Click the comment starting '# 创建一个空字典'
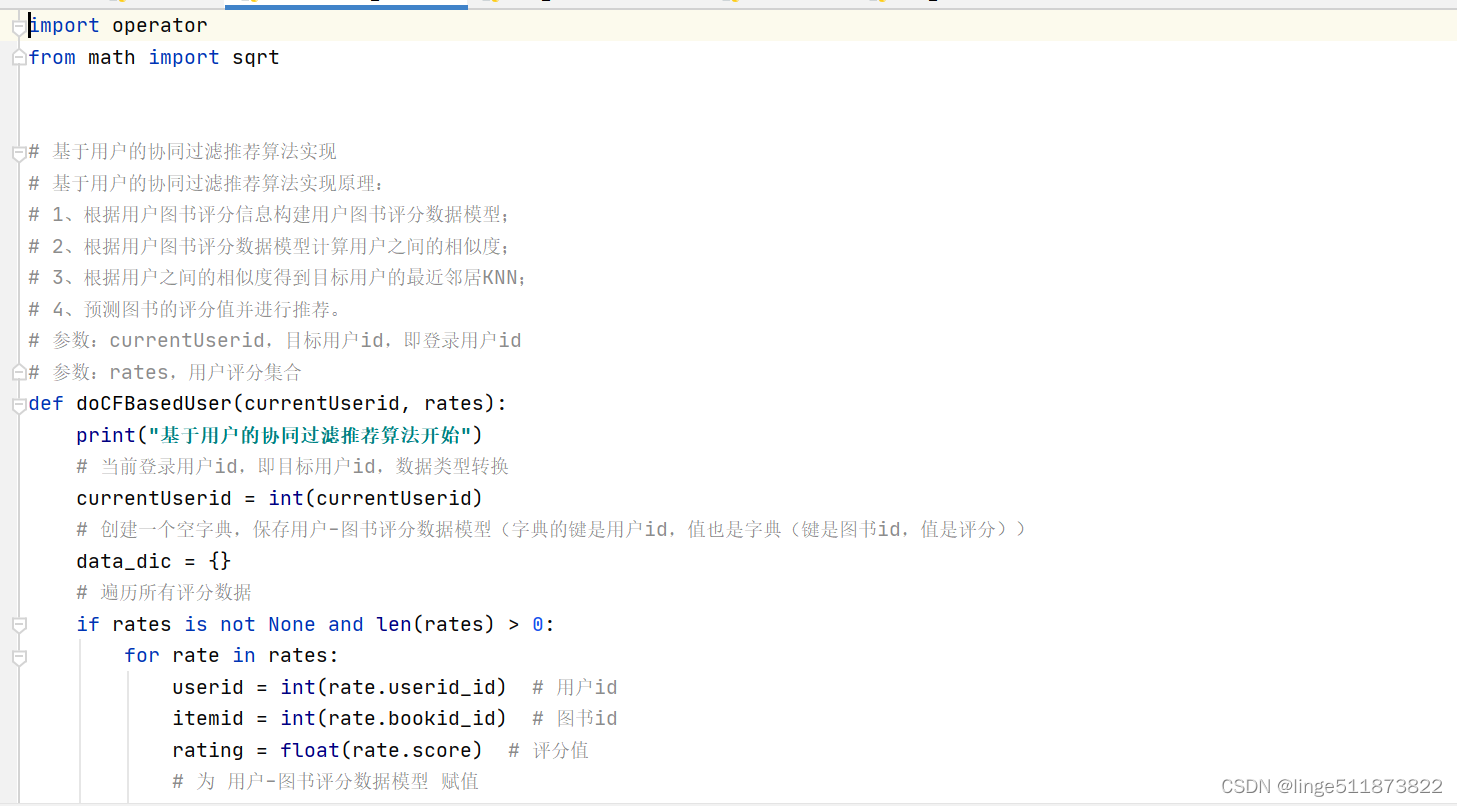This screenshot has height=806, width=1457. click(x=551, y=530)
